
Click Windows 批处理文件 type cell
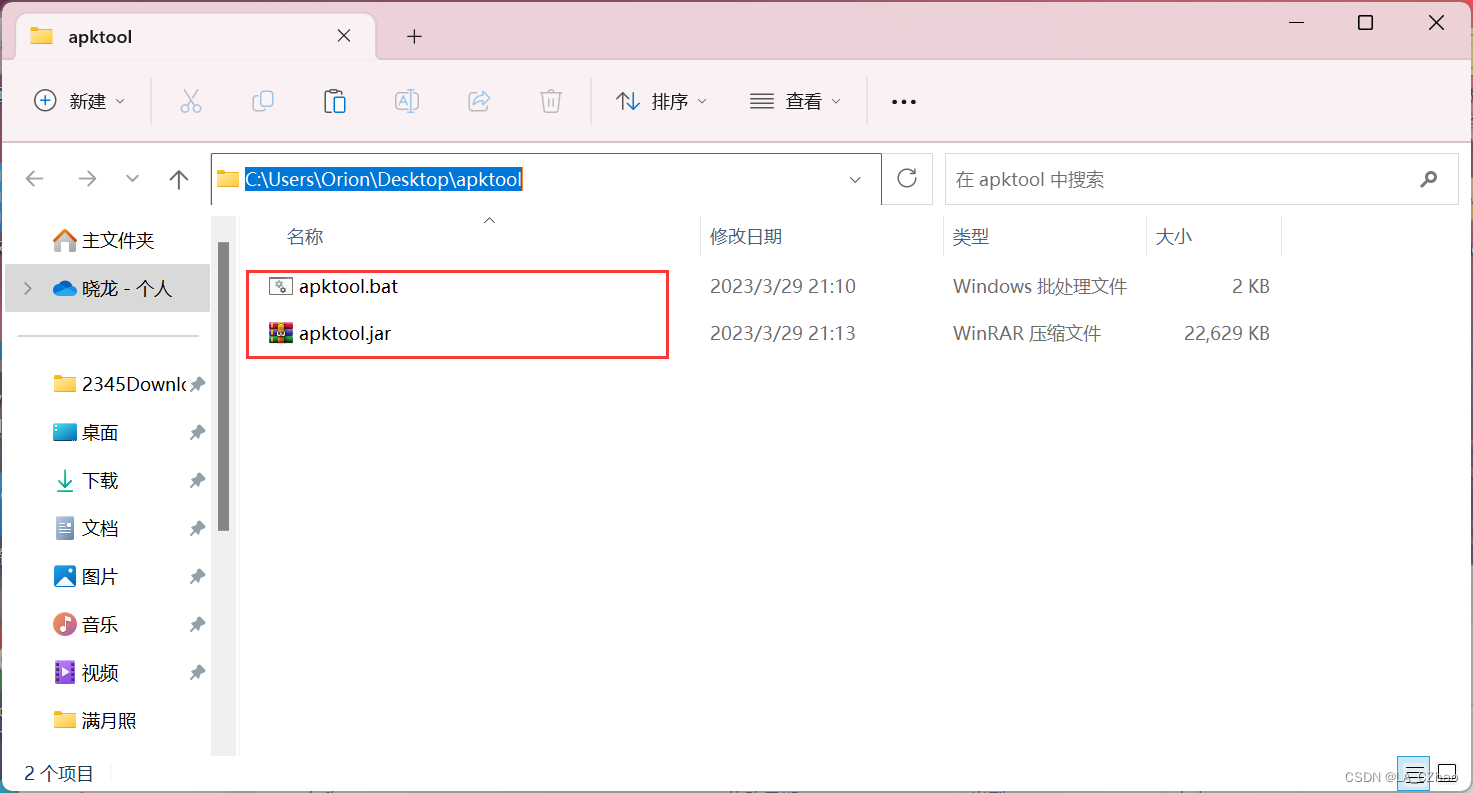click(x=1040, y=286)
